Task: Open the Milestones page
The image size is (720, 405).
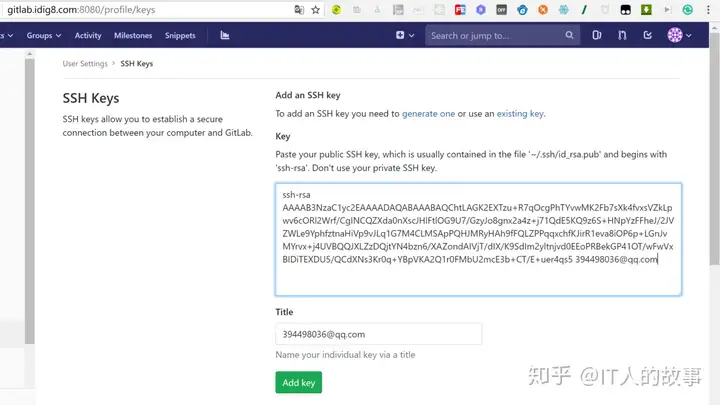Action: [x=133, y=35]
